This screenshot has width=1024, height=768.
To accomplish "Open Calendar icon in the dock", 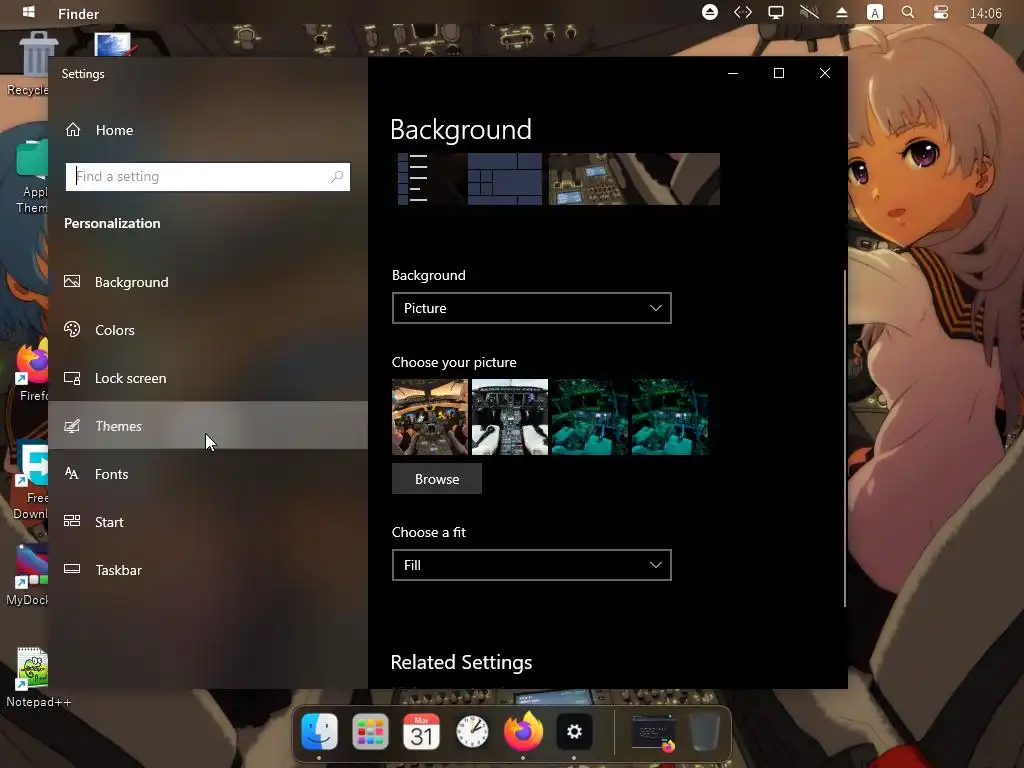I will (421, 732).
